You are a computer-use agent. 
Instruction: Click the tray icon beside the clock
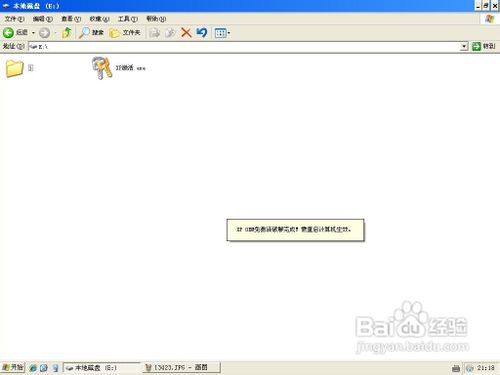(x=470, y=368)
